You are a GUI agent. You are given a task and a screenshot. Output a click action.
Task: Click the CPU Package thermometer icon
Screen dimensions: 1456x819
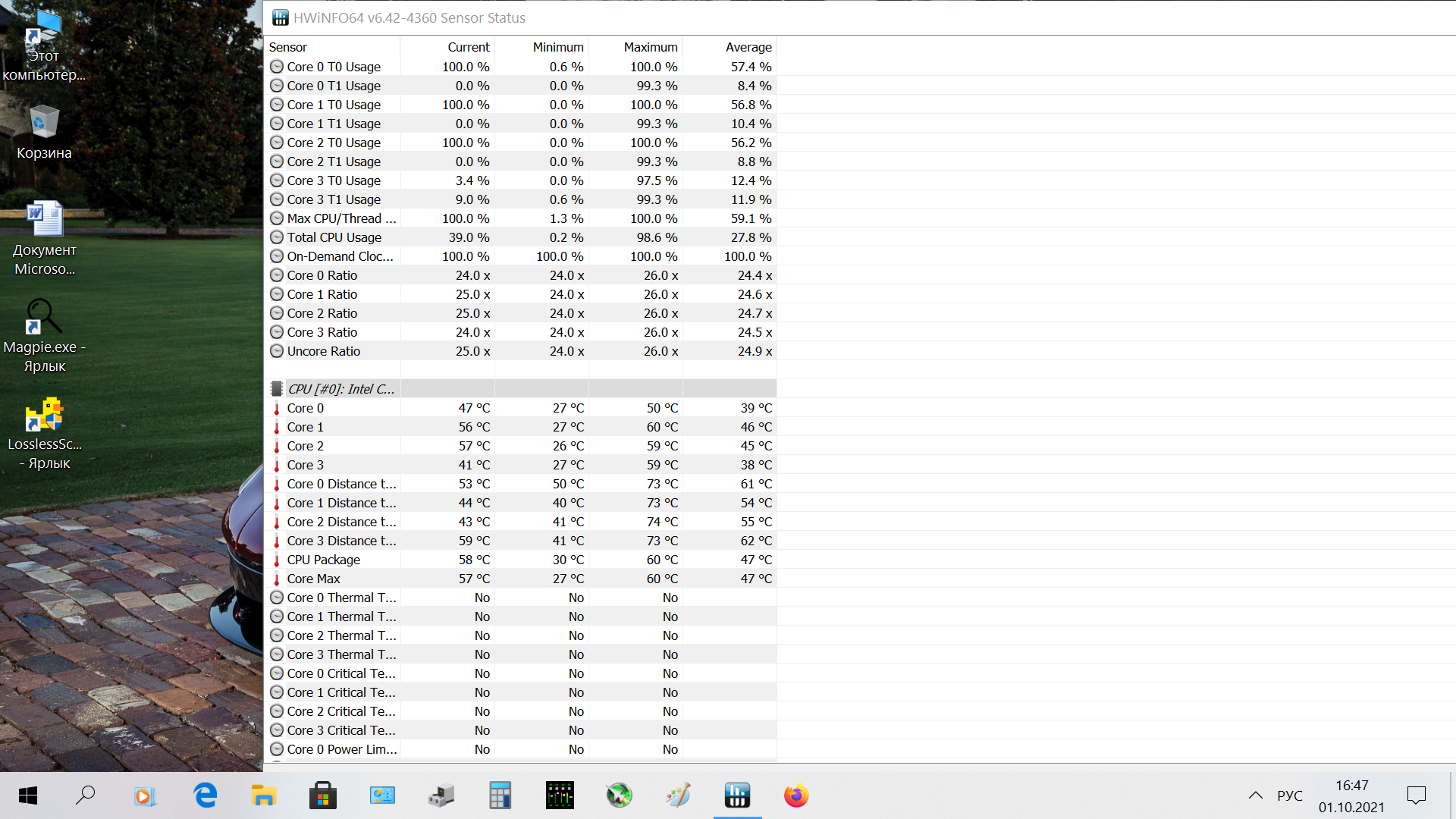point(277,560)
